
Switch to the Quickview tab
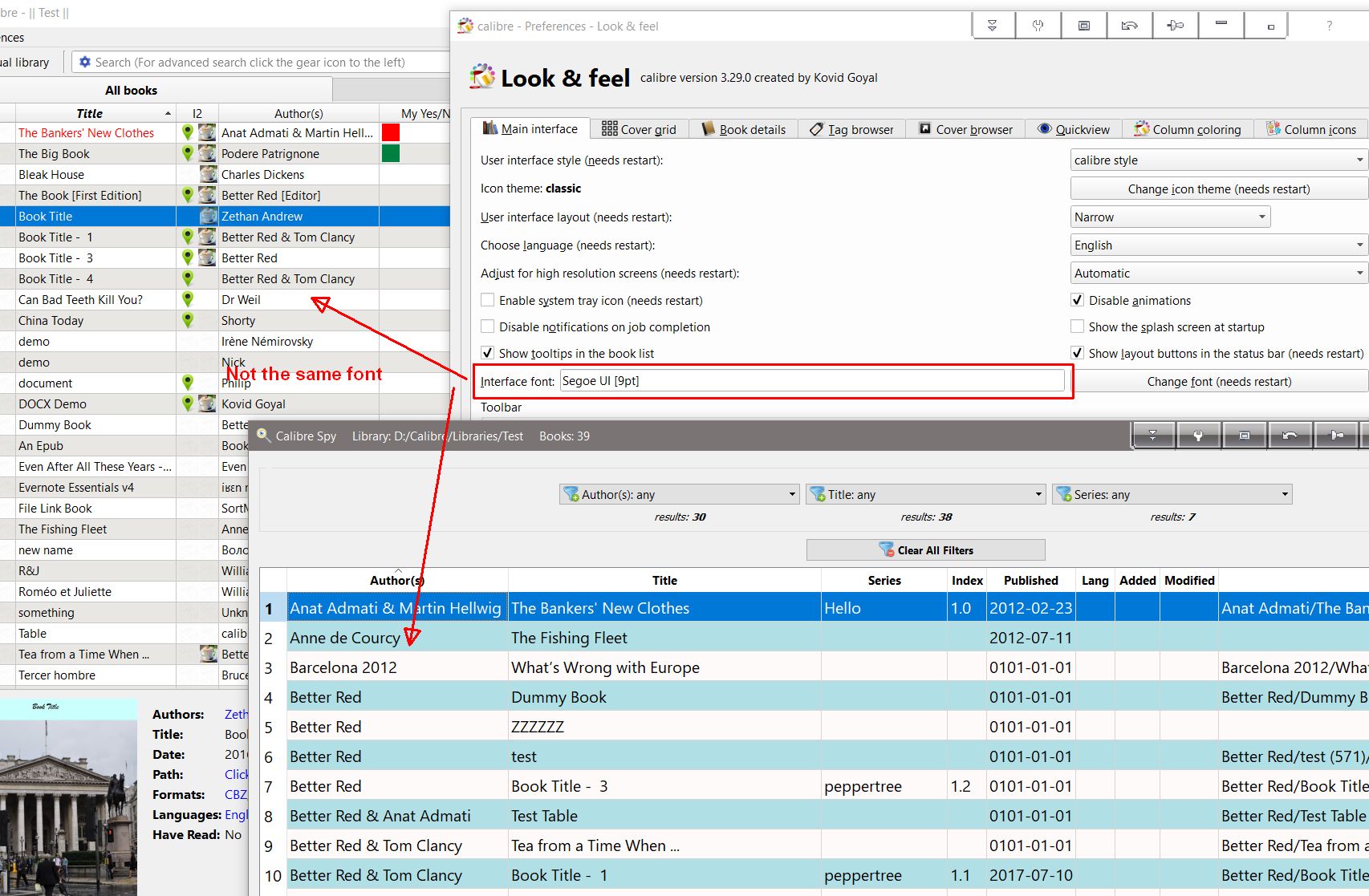(x=1074, y=129)
